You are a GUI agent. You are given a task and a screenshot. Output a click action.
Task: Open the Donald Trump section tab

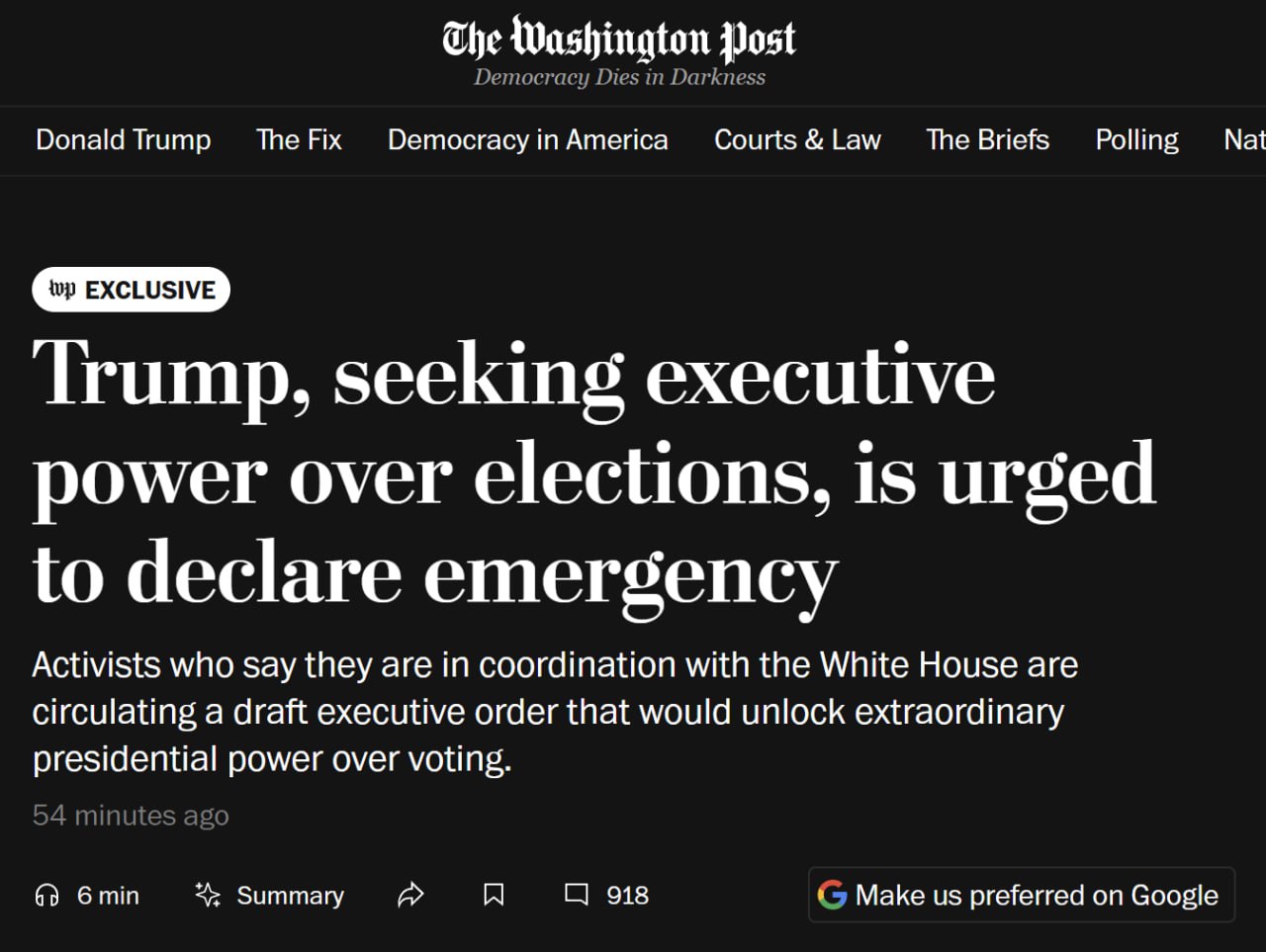[124, 140]
